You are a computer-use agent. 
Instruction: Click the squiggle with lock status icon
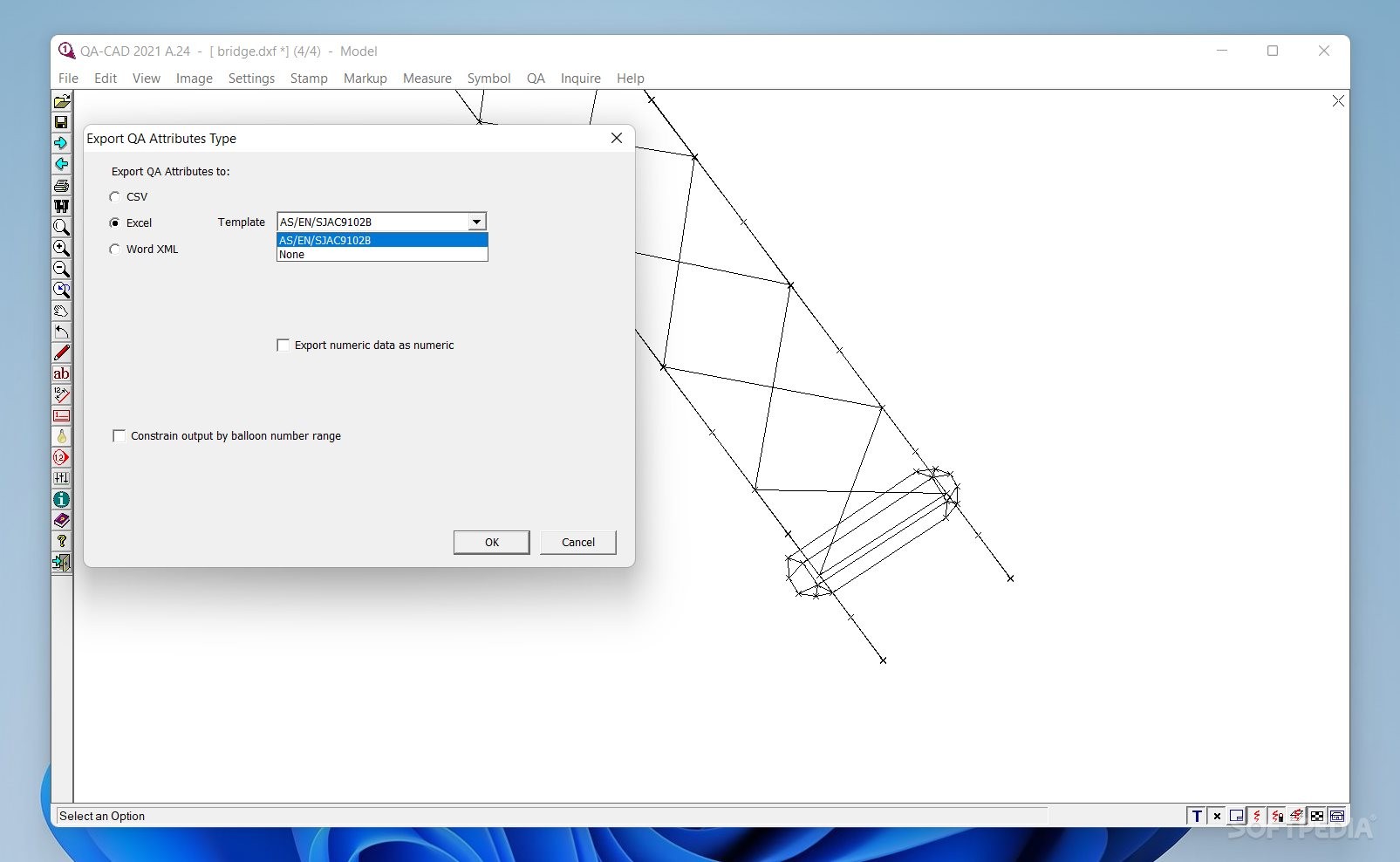[x=1277, y=817]
